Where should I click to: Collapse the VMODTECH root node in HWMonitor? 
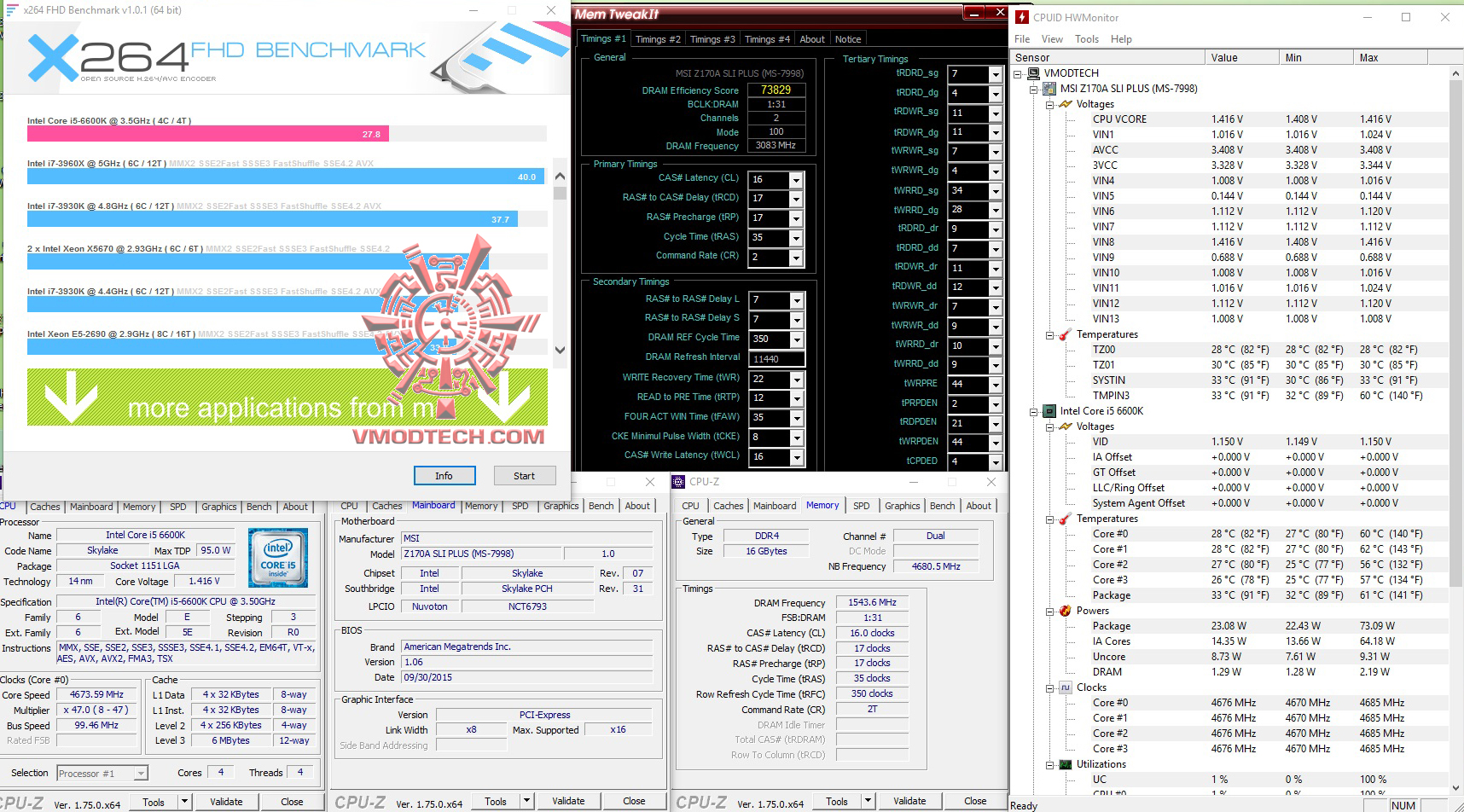[1018, 73]
